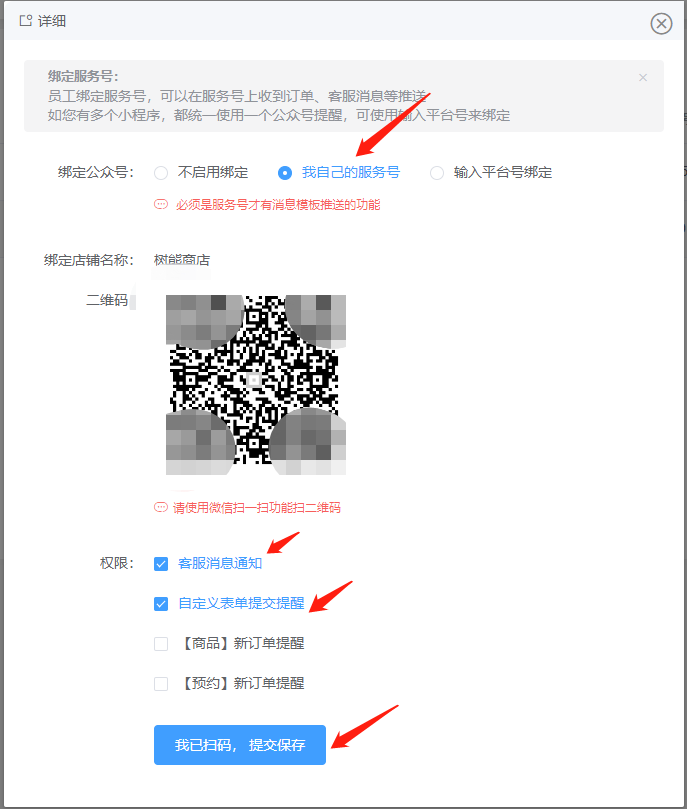Dismiss the 绑定服务号 info notice
The width and height of the screenshot is (687, 809).
click(x=643, y=77)
